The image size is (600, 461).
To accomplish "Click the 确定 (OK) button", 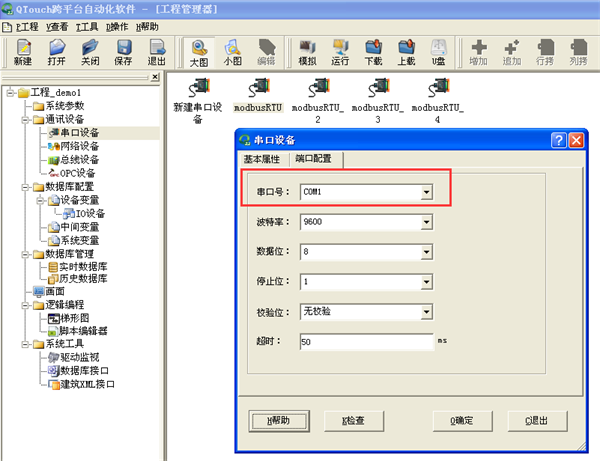I will tap(462, 421).
